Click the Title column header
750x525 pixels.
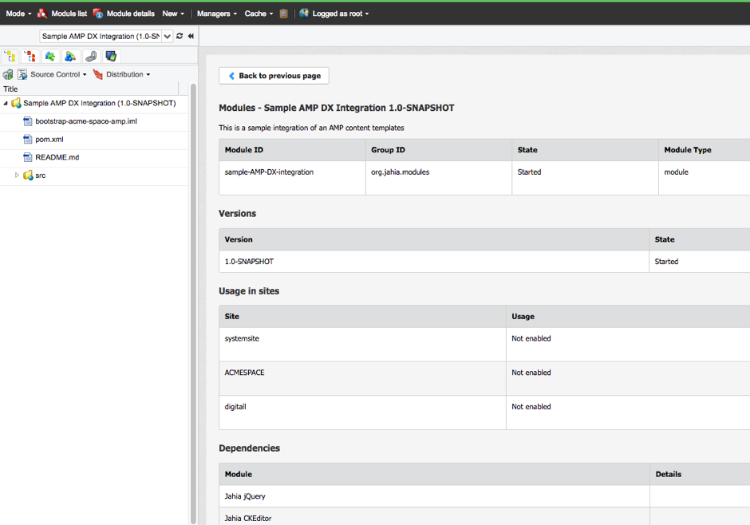pos(89,89)
